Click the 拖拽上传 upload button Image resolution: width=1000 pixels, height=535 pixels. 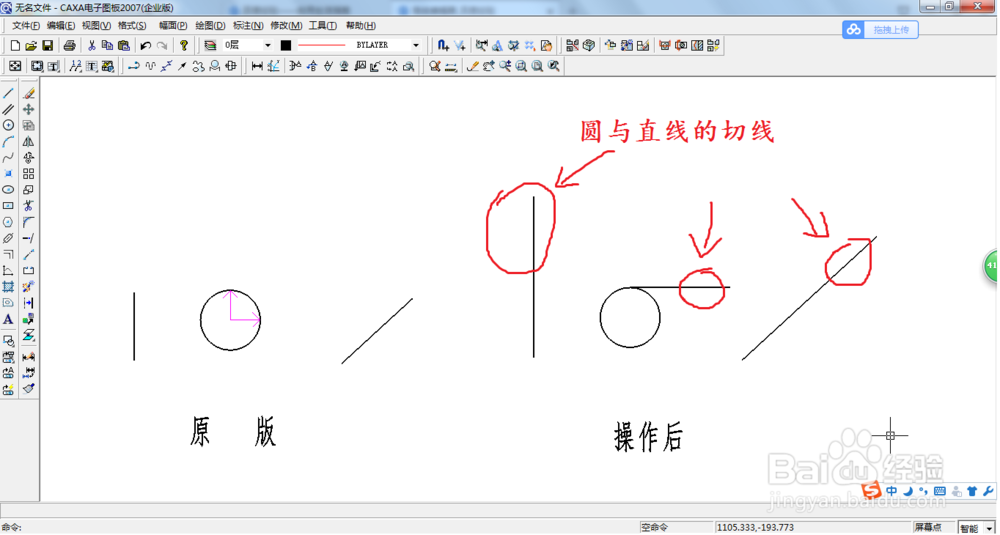click(x=880, y=29)
